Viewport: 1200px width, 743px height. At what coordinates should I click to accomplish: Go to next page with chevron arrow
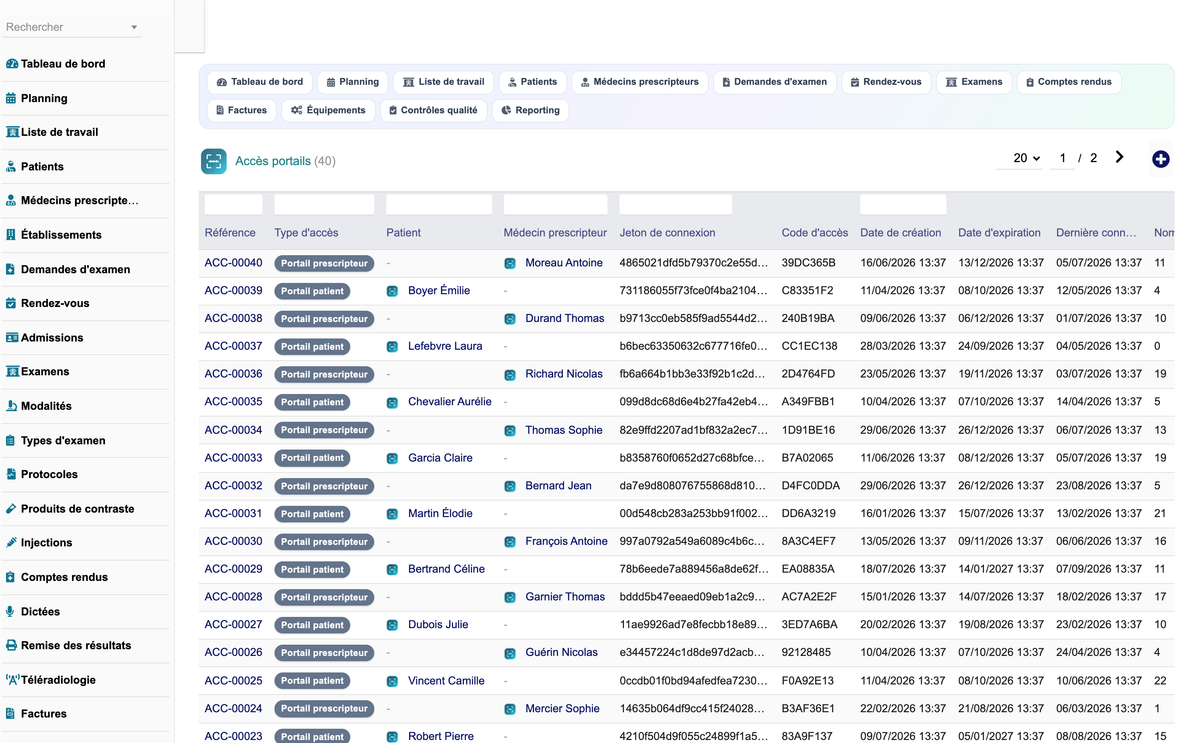[1119, 157]
